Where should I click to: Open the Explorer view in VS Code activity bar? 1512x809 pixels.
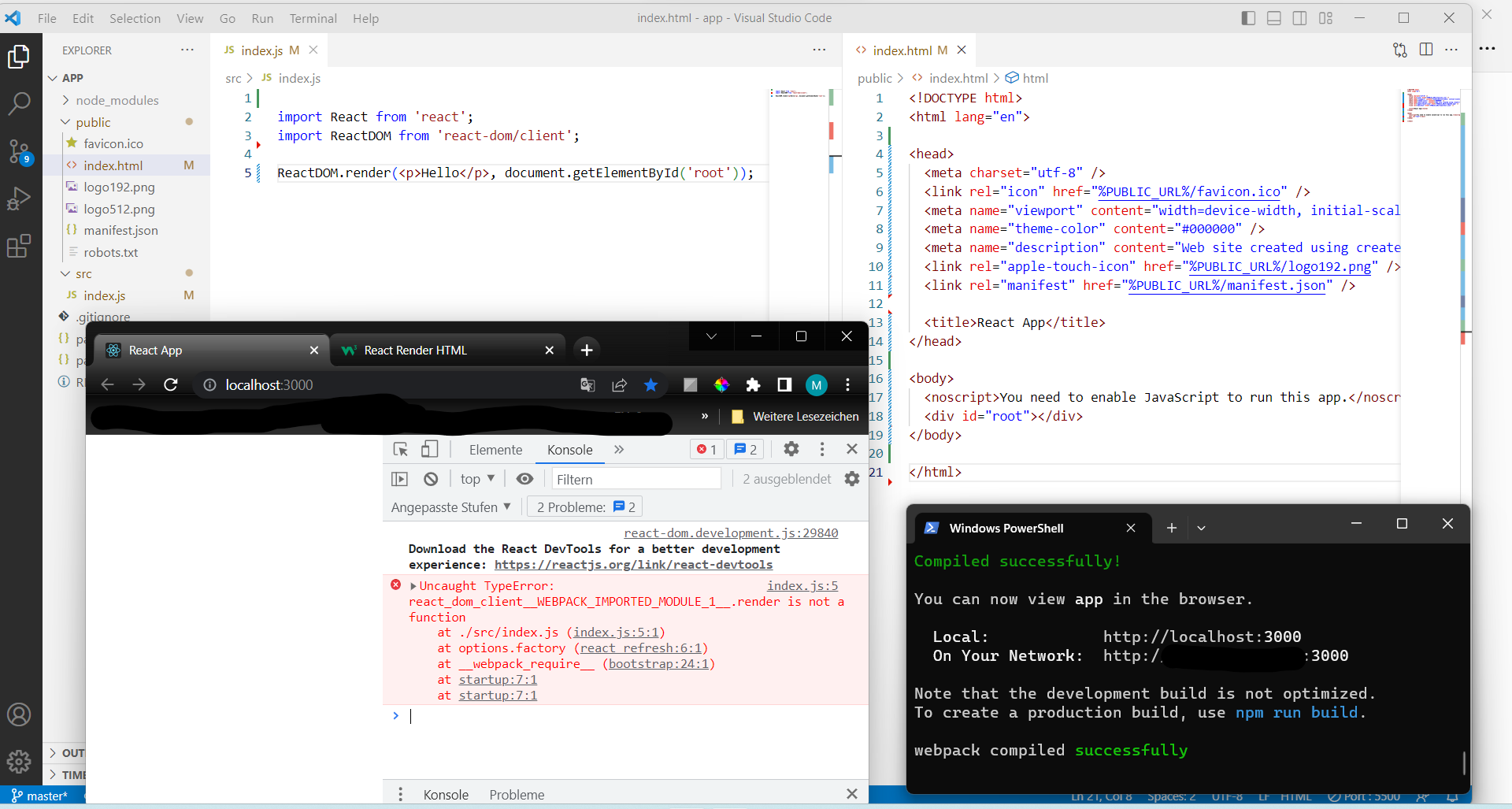19,57
